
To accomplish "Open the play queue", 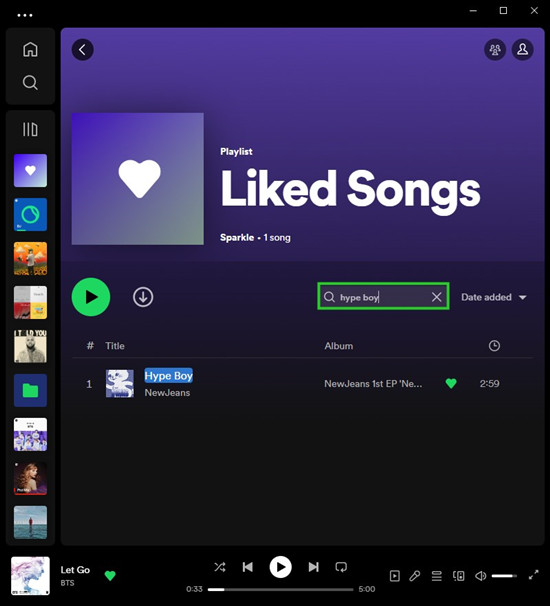I will pyautogui.click(x=436, y=576).
